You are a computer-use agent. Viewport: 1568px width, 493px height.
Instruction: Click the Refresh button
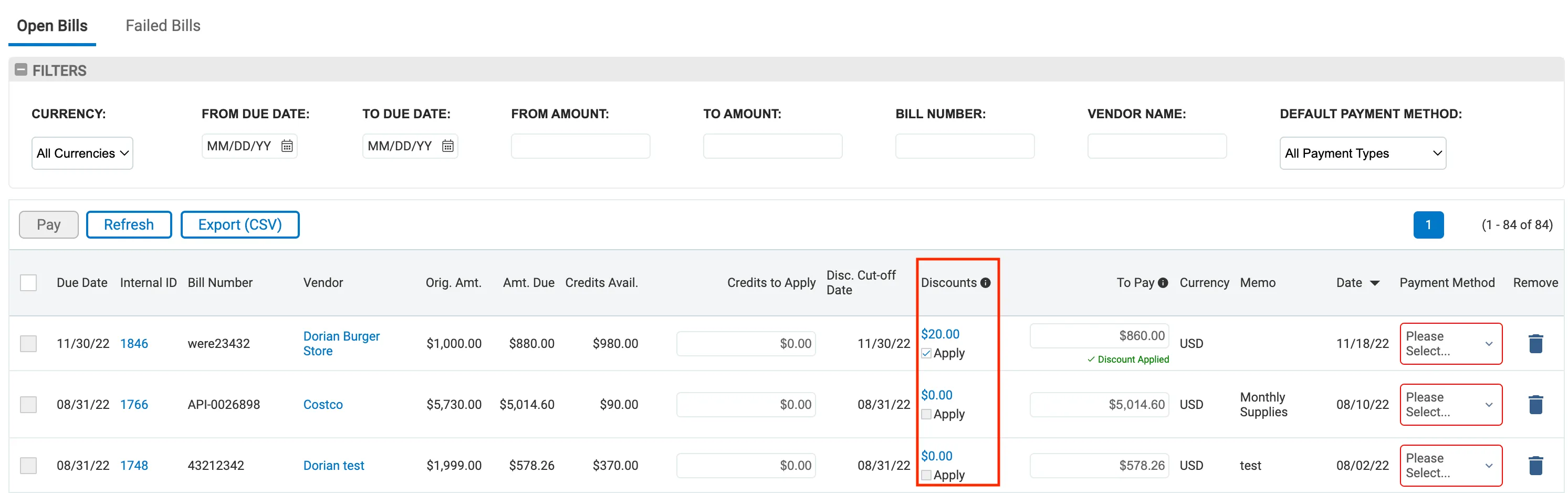[x=129, y=225]
